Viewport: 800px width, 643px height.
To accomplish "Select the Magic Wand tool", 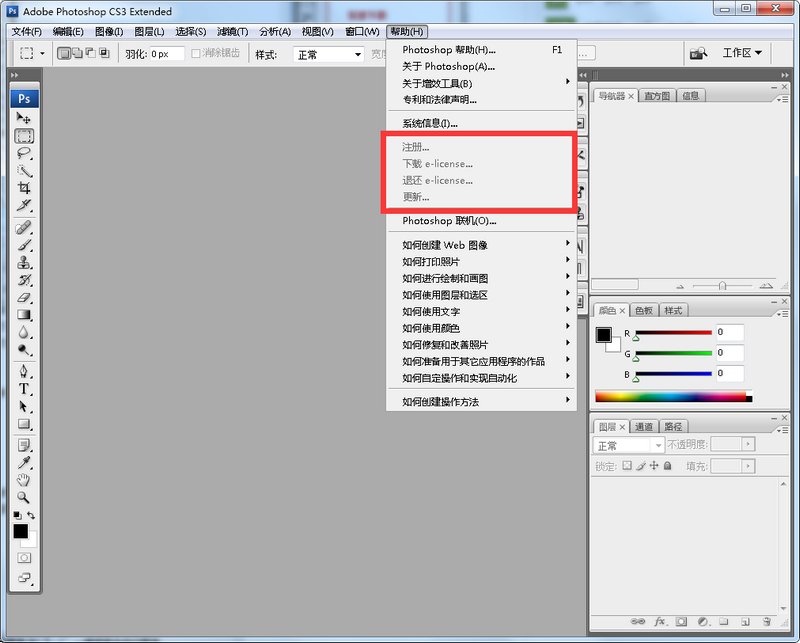I will (23, 170).
